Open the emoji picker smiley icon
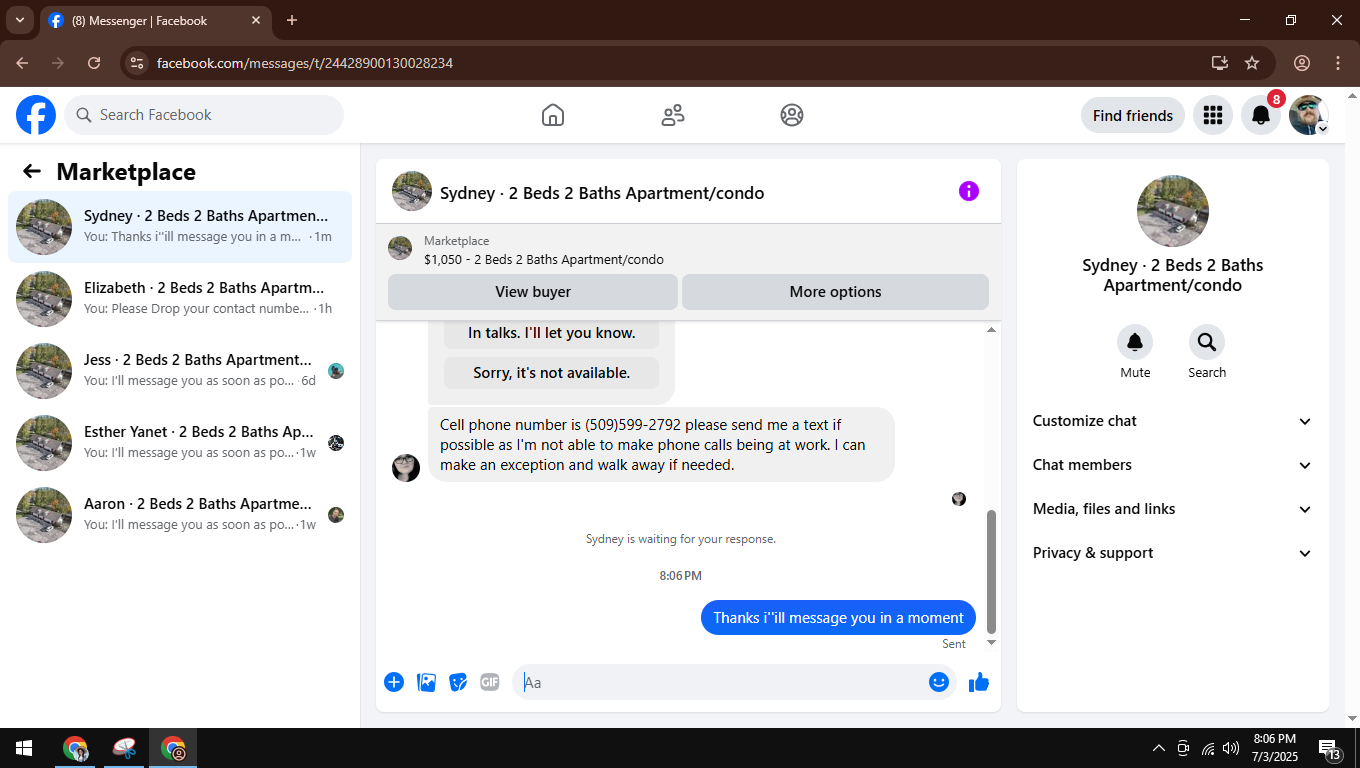The image size is (1360, 768). (938, 682)
